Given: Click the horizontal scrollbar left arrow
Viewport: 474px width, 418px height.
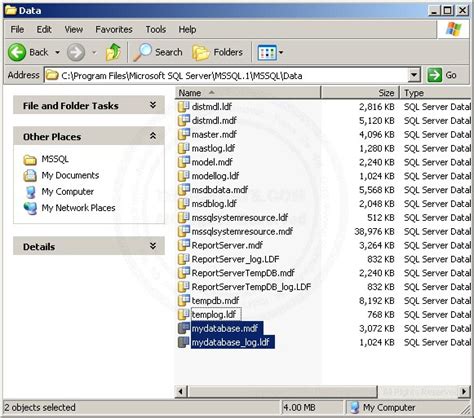Looking at the screenshot, I should (181, 391).
